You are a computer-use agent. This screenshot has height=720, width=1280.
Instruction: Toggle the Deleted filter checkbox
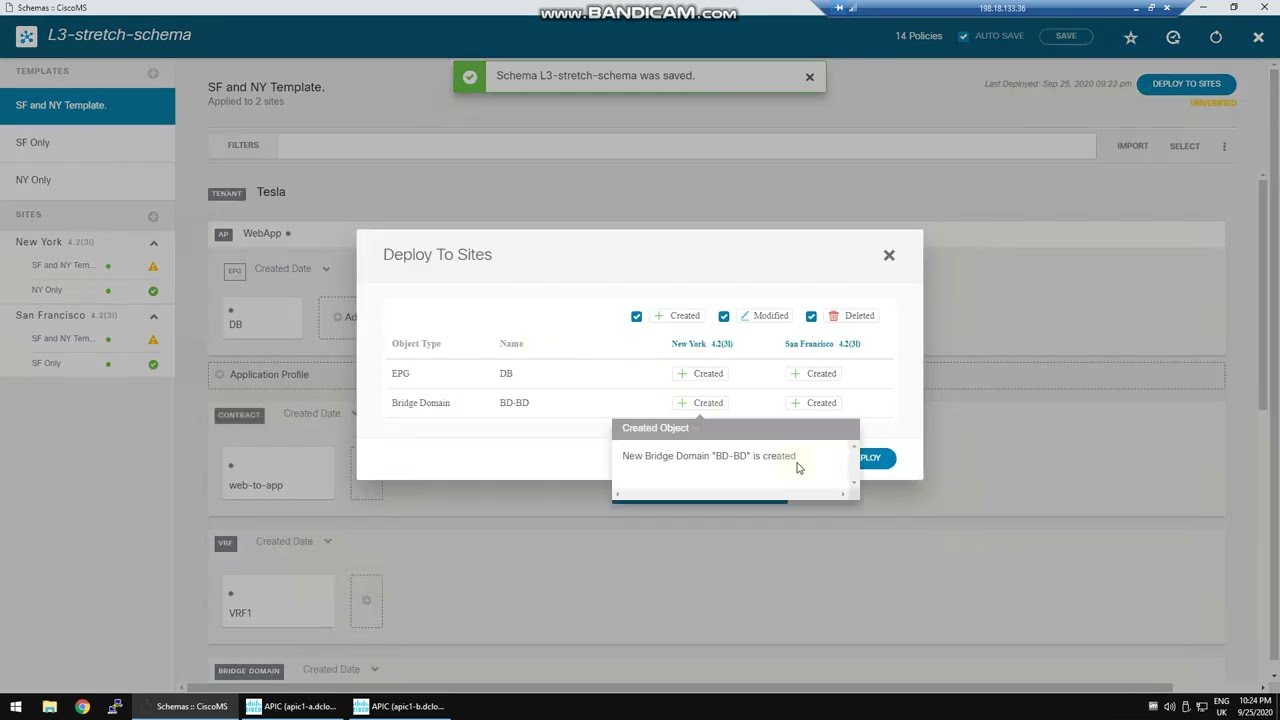[811, 316]
